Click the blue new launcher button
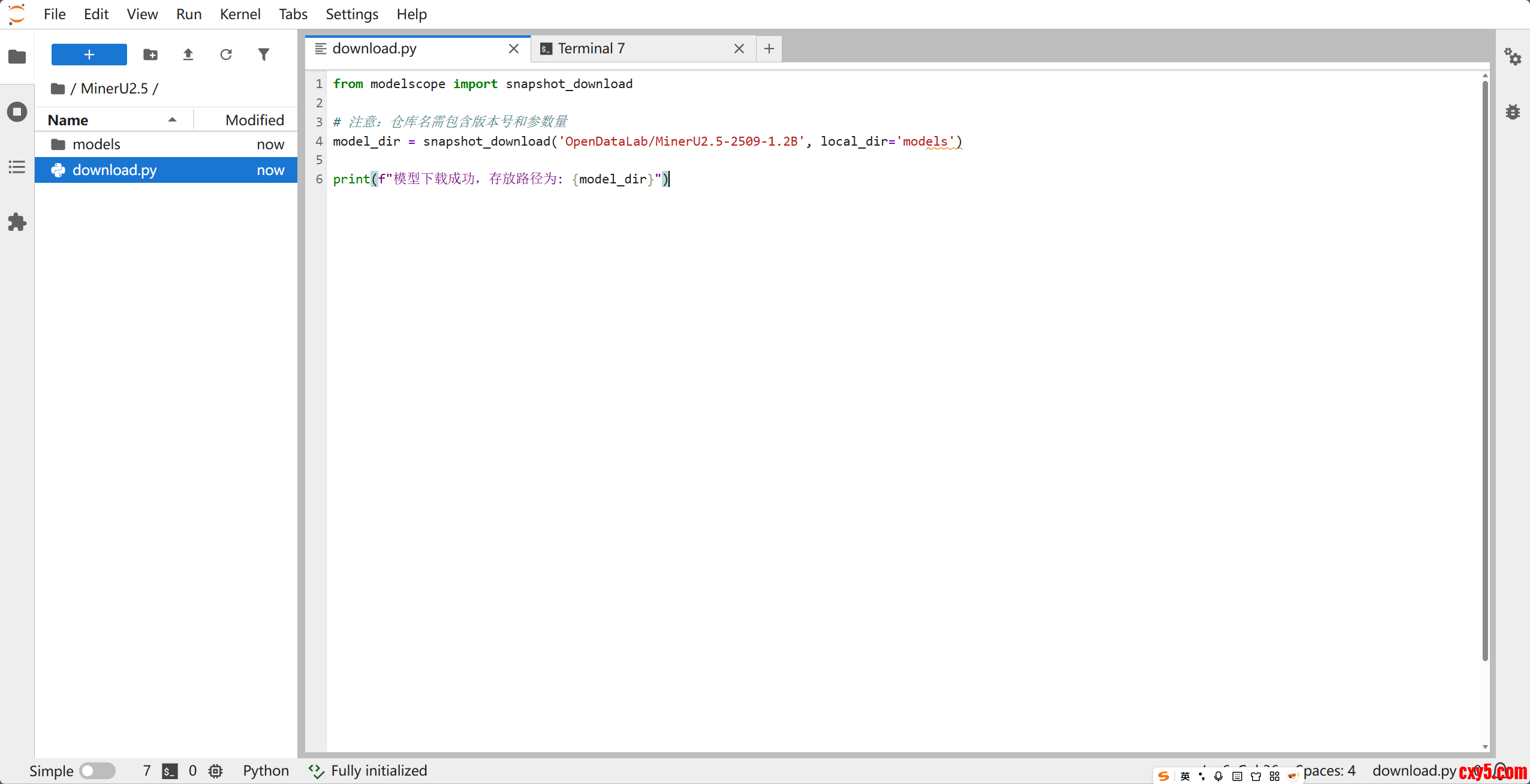The height and width of the screenshot is (784, 1530). click(89, 55)
